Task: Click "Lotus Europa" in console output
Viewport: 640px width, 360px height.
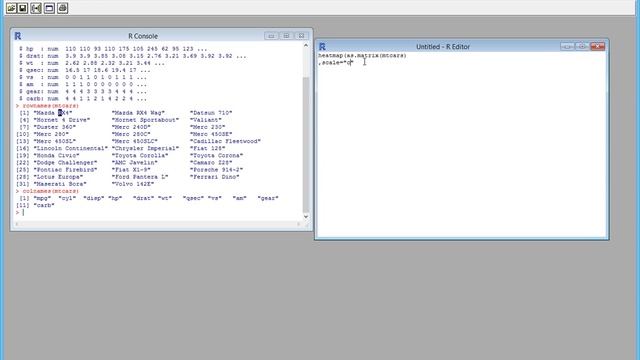Action: pos(58,177)
